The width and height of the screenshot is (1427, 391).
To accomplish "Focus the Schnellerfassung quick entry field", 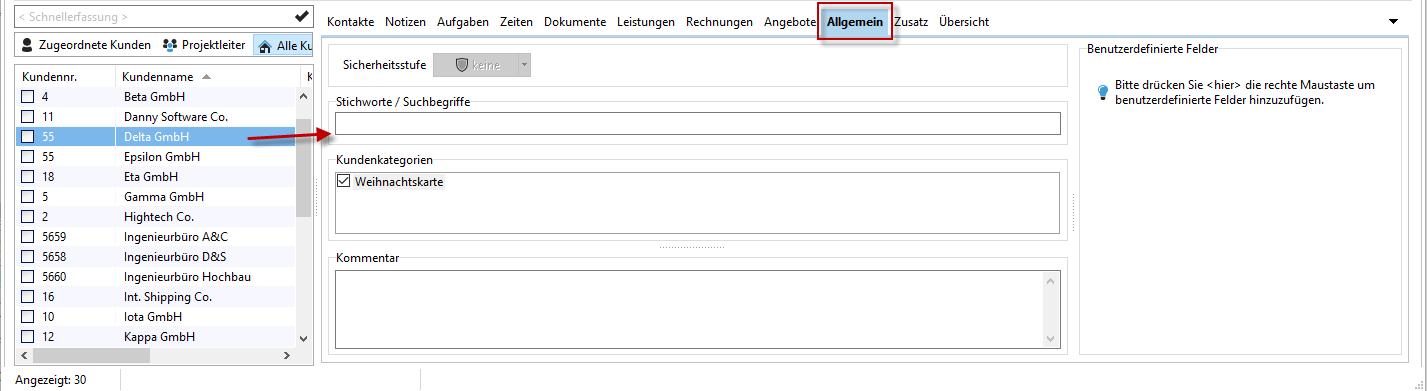I will pyautogui.click(x=153, y=17).
